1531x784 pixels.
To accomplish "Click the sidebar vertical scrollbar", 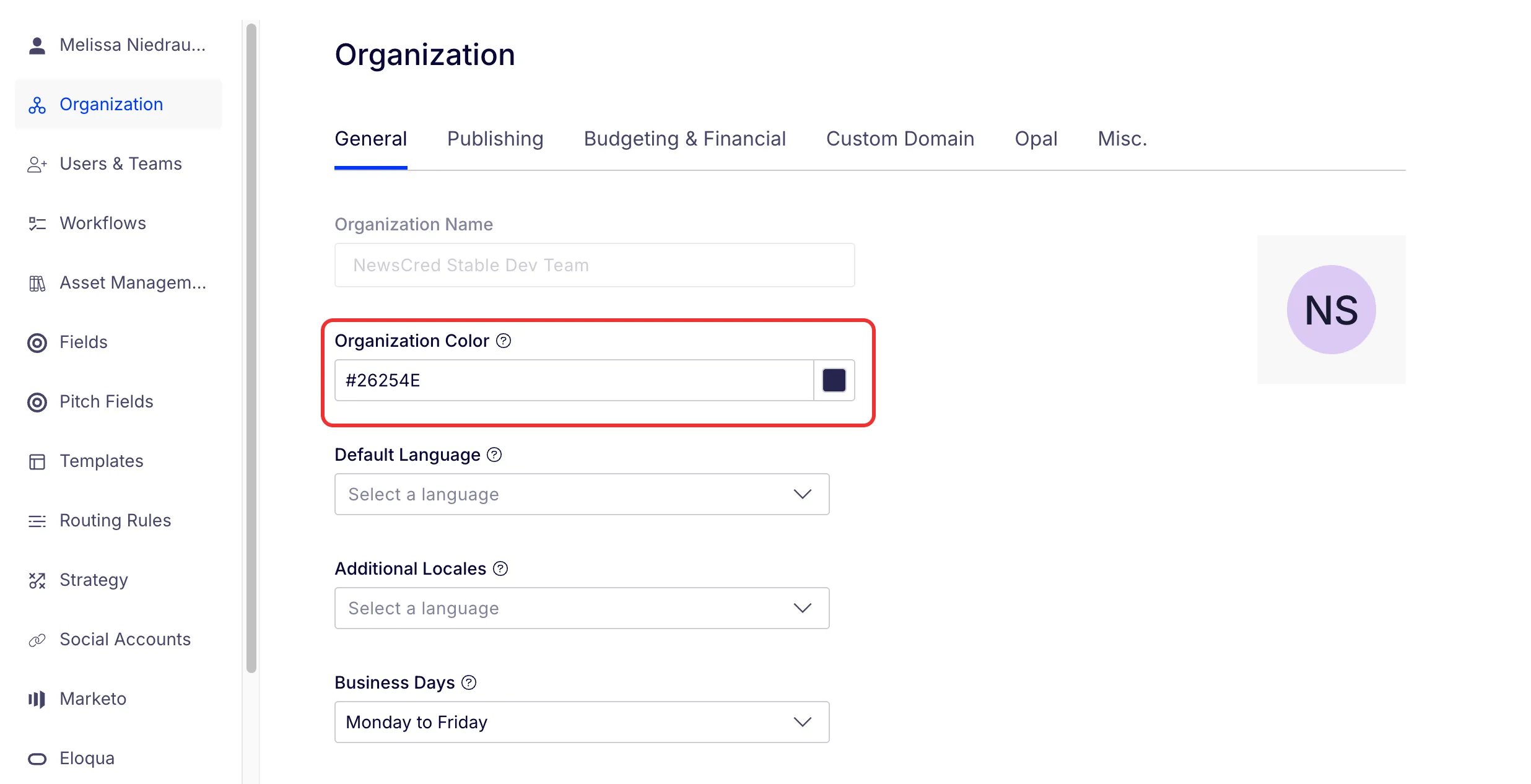I will tap(251, 347).
